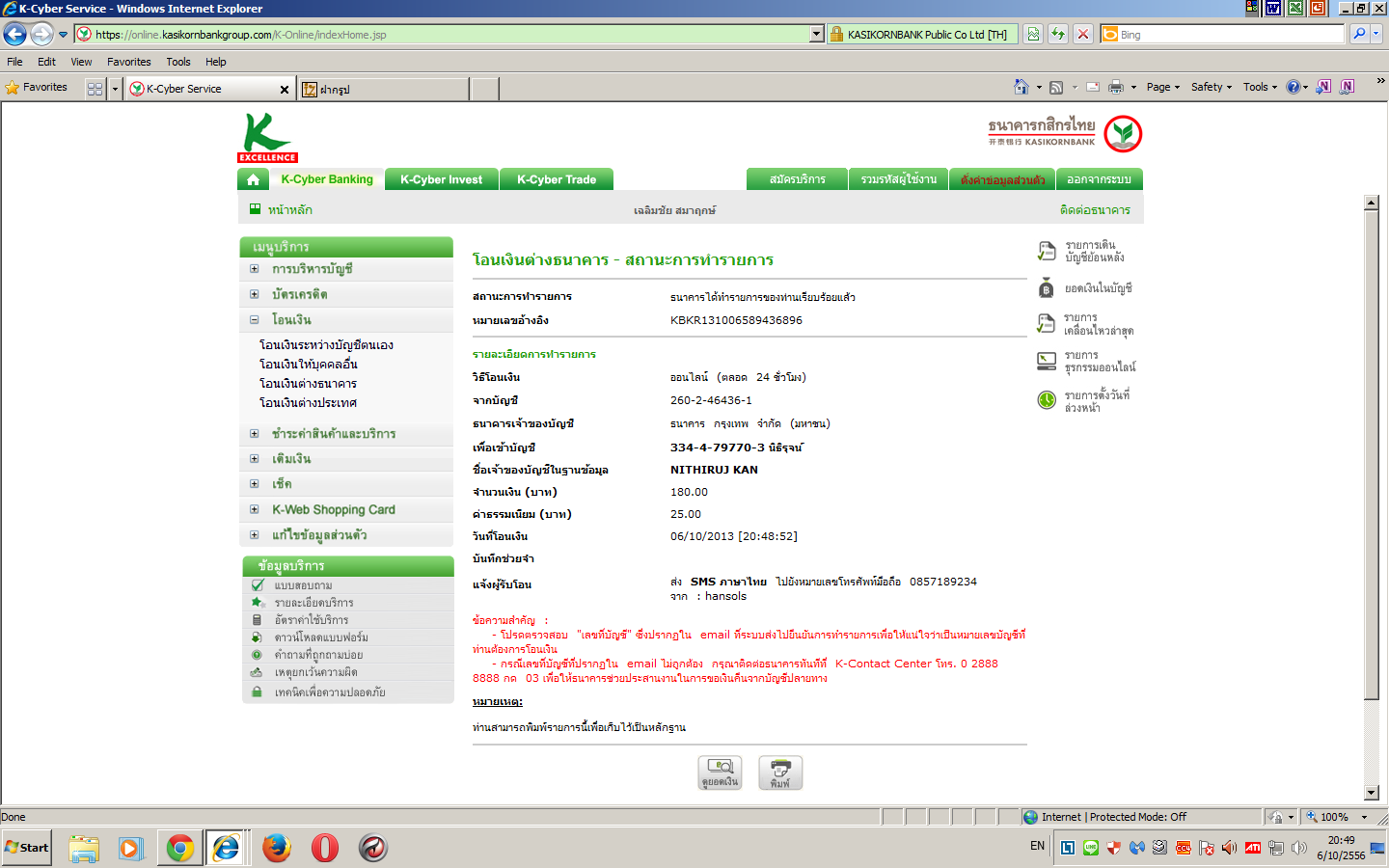Open the Edit menu

pos(46,62)
